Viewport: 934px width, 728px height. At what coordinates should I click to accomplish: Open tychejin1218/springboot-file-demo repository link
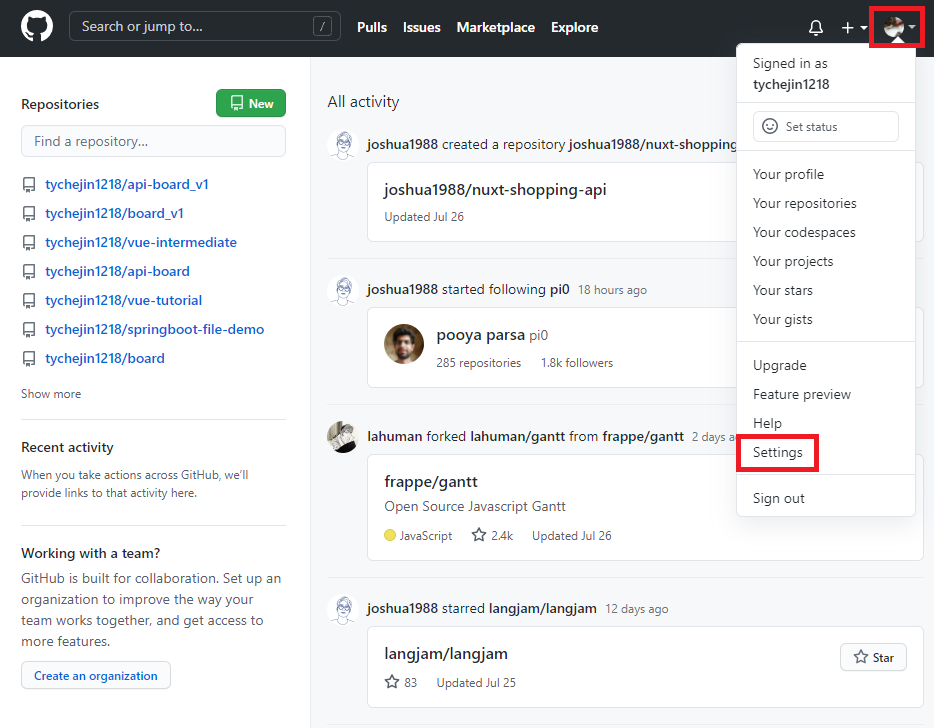coord(155,329)
